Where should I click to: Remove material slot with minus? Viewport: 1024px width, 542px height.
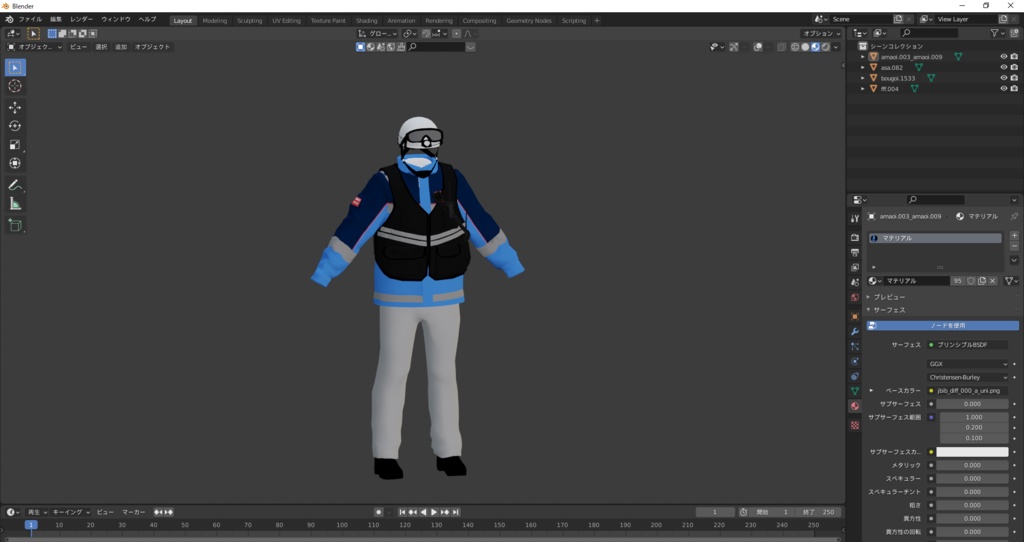[1014, 247]
